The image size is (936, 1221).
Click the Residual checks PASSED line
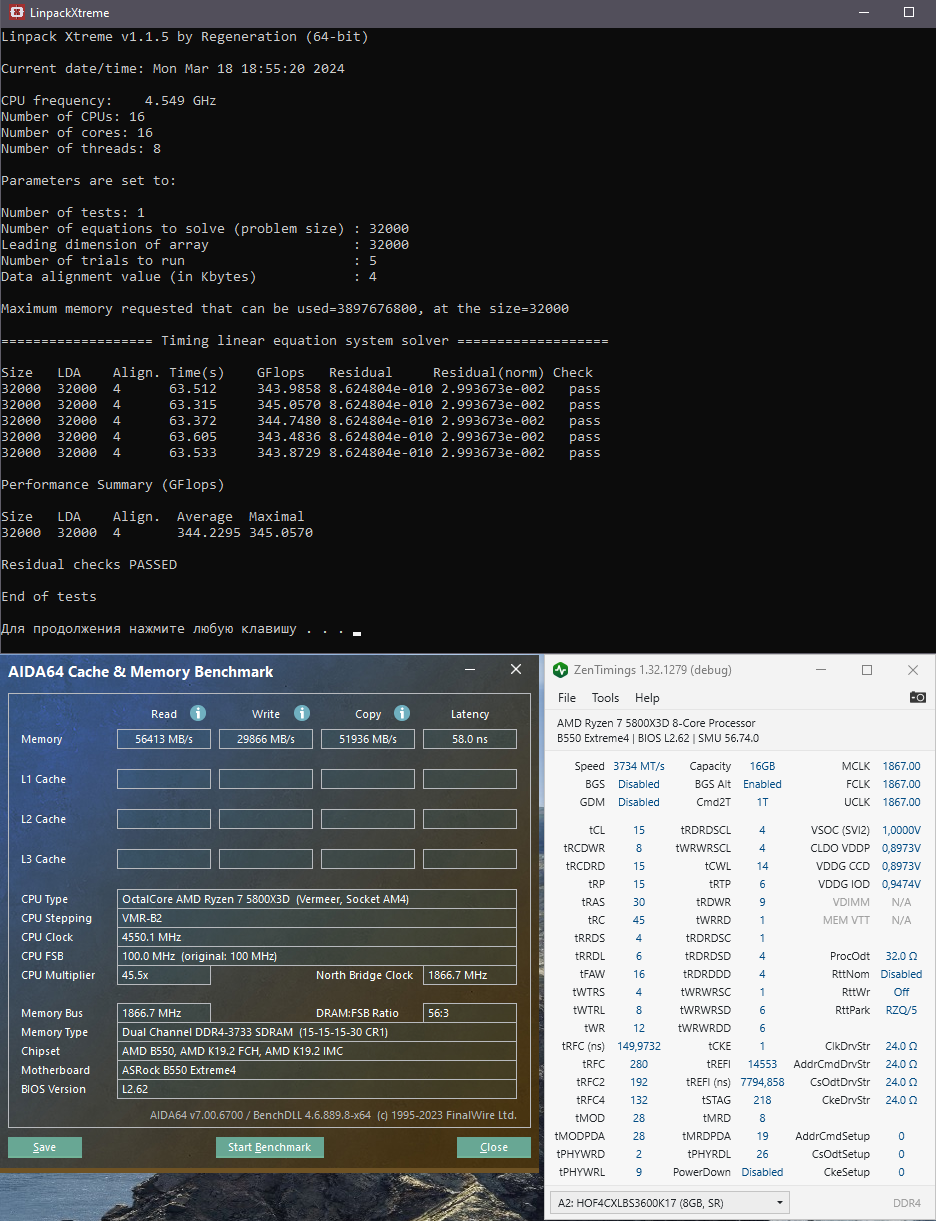tap(89, 565)
